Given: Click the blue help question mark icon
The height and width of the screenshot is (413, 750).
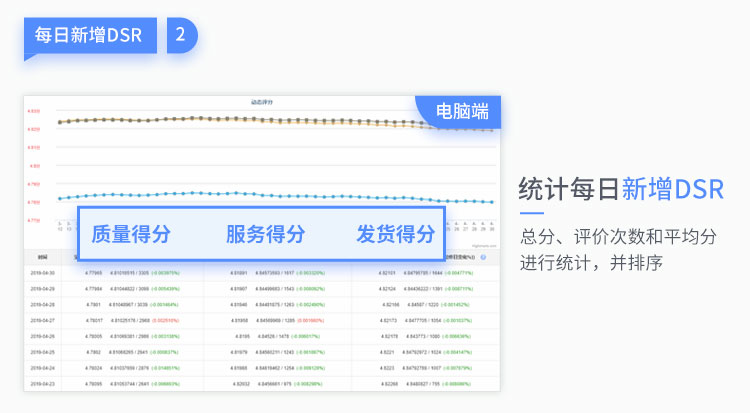Looking at the screenshot, I should click(483, 257).
